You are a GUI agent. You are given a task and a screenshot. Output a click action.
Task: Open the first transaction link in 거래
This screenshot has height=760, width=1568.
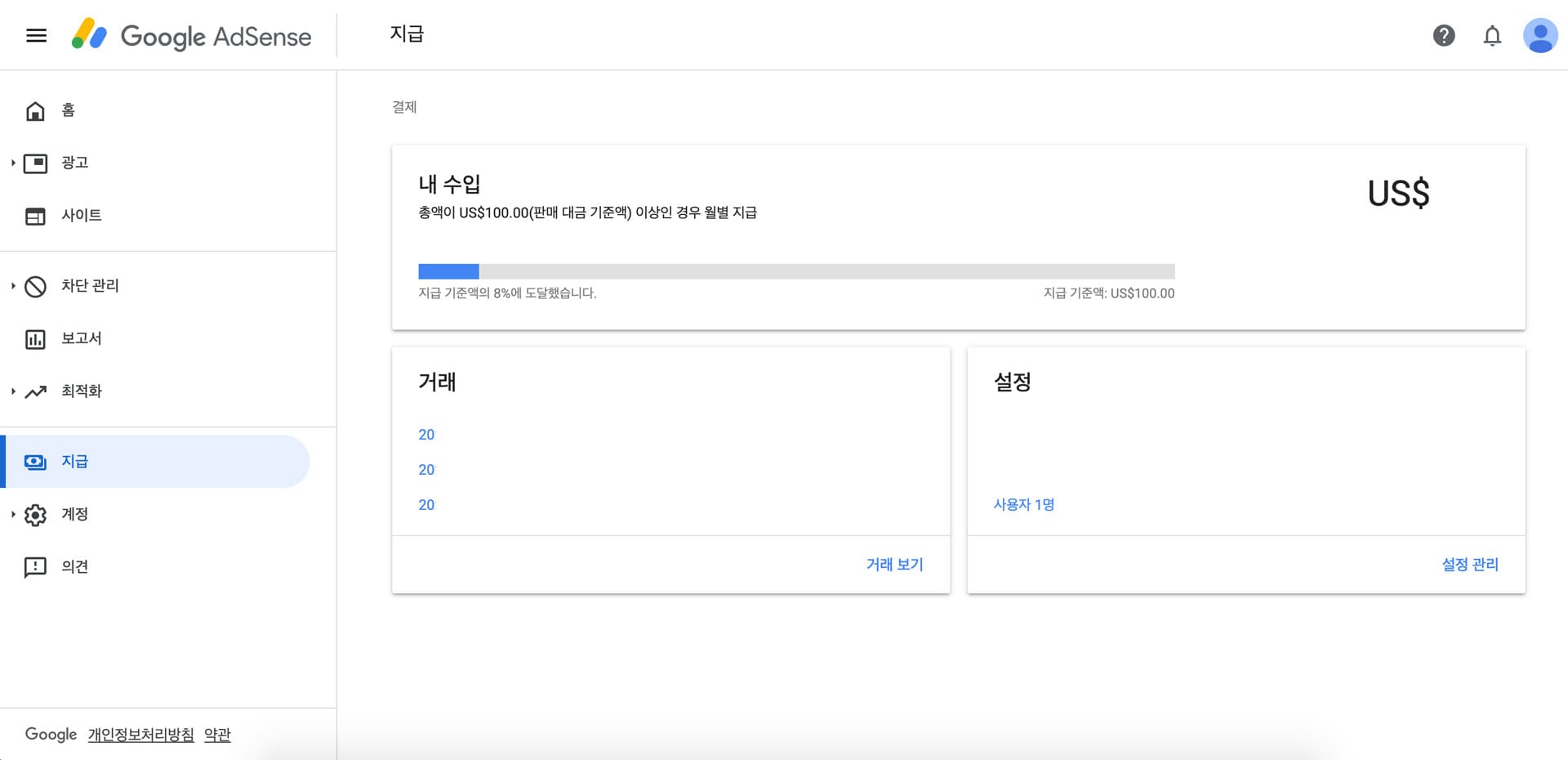tap(426, 435)
